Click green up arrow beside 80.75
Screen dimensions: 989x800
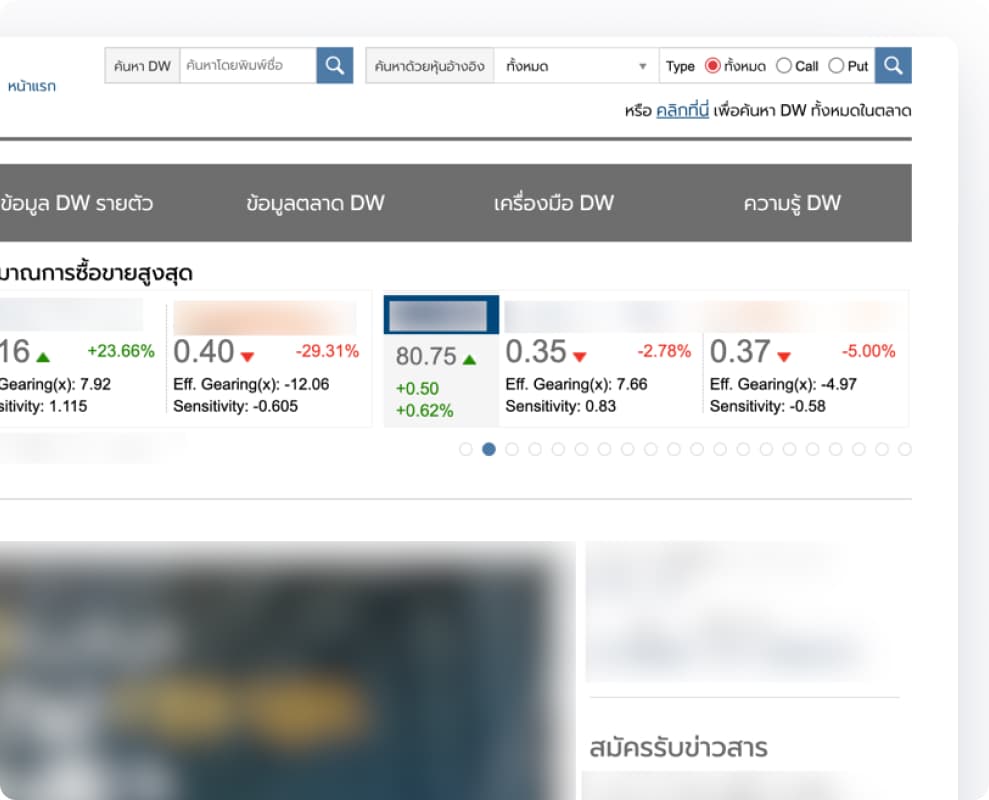(x=470, y=359)
